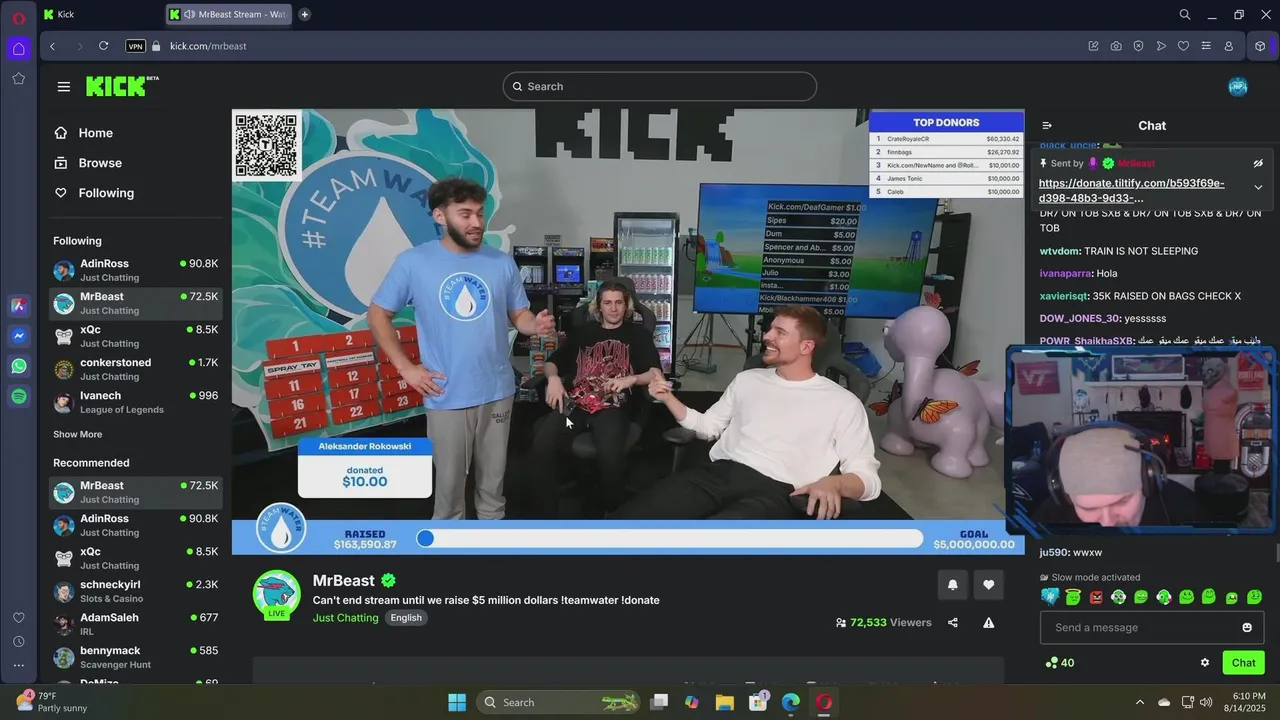
Task: Open AdinRoss channel under Following
Action: click(135, 270)
